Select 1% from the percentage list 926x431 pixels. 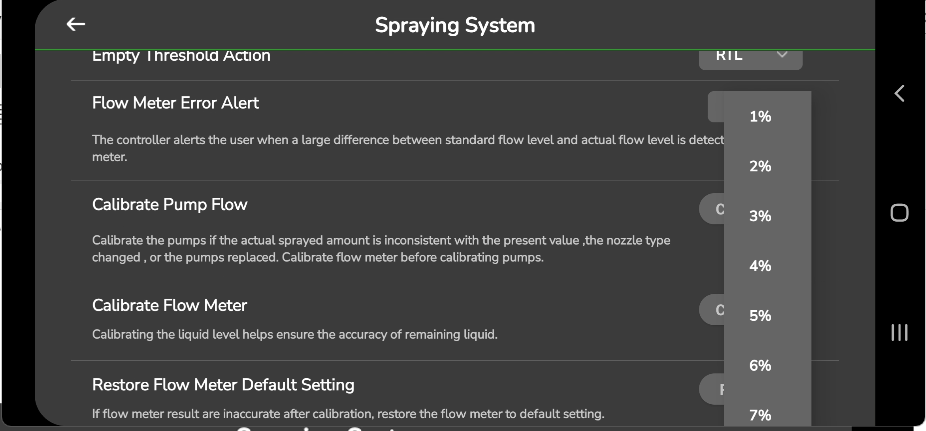point(760,117)
